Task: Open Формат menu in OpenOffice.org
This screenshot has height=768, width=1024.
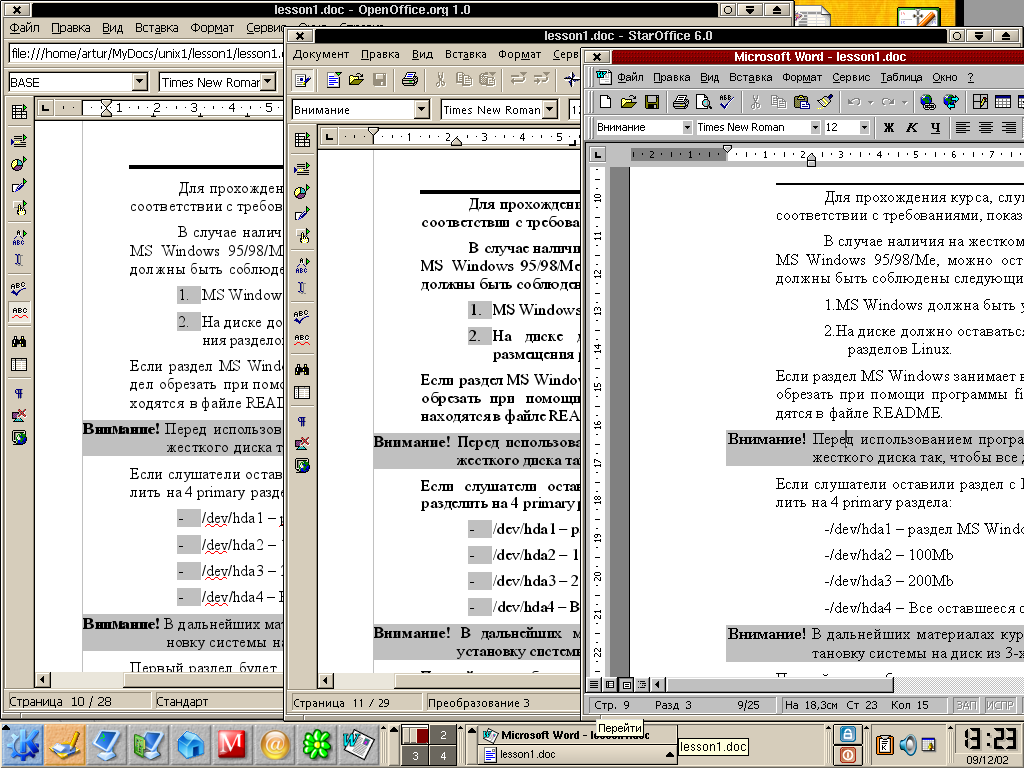Action: tap(212, 27)
